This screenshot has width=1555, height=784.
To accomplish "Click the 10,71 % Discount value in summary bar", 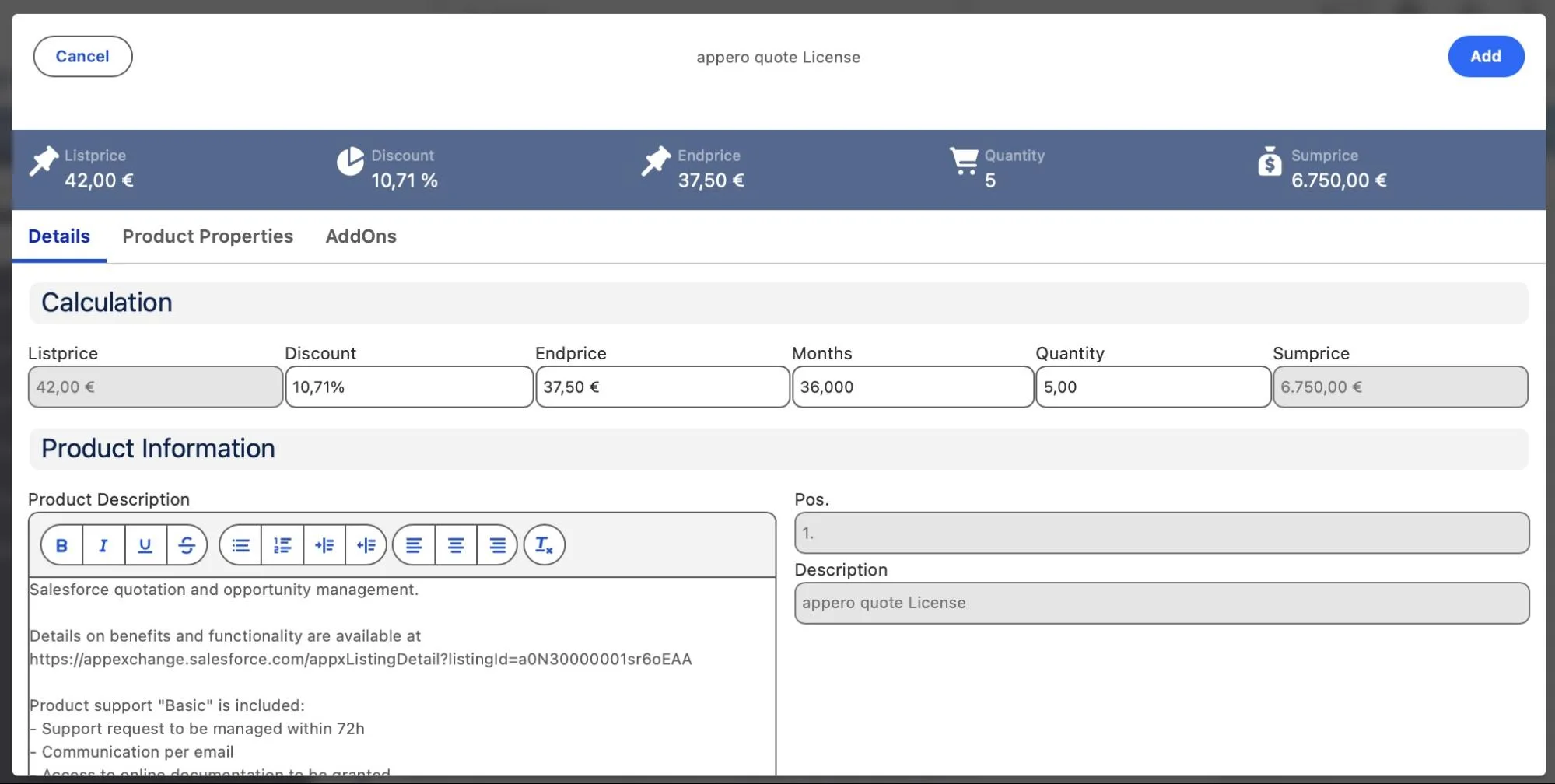I will [x=405, y=180].
